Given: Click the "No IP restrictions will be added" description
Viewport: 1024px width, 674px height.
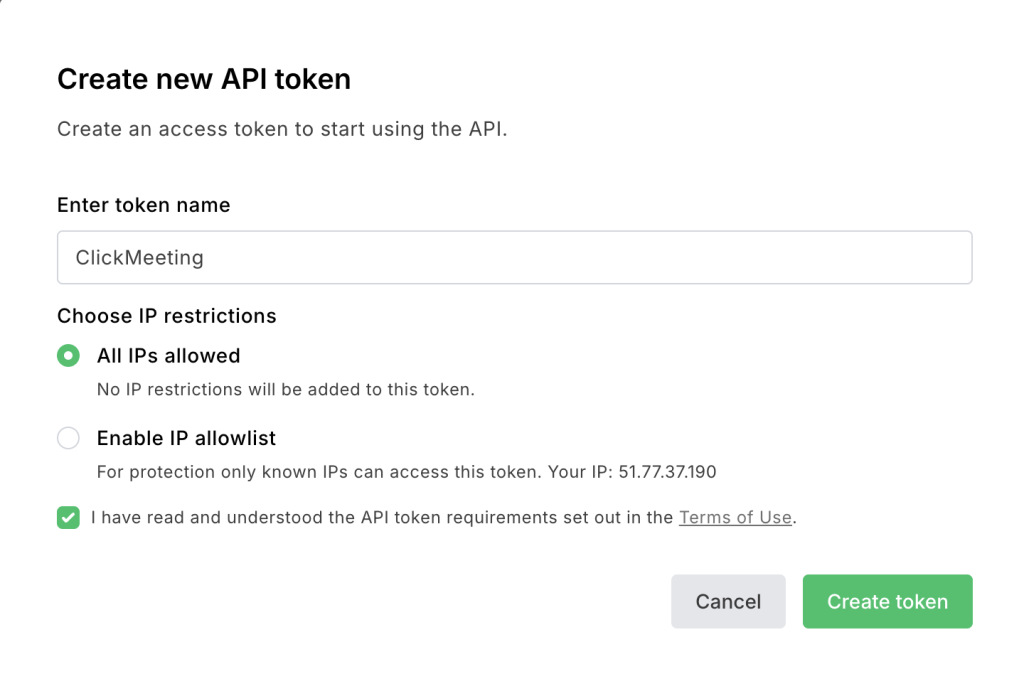Looking at the screenshot, I should [285, 389].
